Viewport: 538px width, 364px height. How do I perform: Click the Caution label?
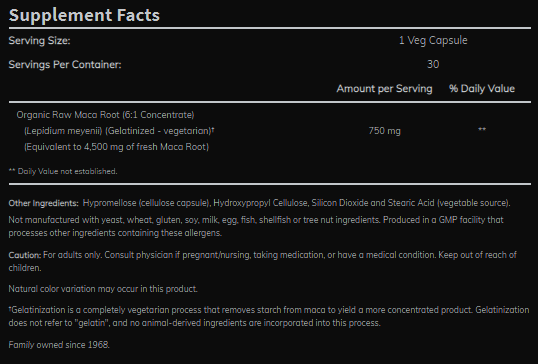point(25,255)
